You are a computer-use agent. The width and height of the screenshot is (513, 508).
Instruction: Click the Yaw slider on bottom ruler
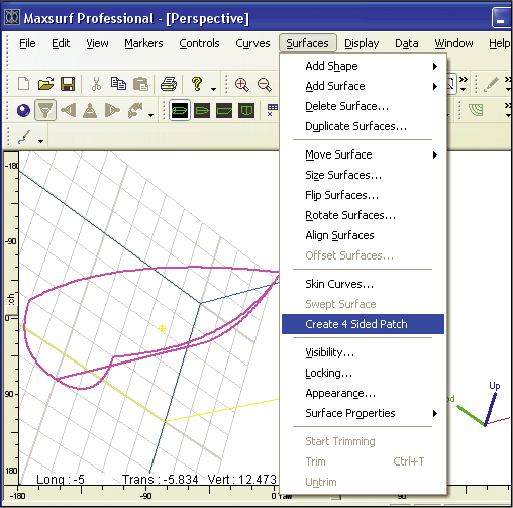(x=336, y=498)
